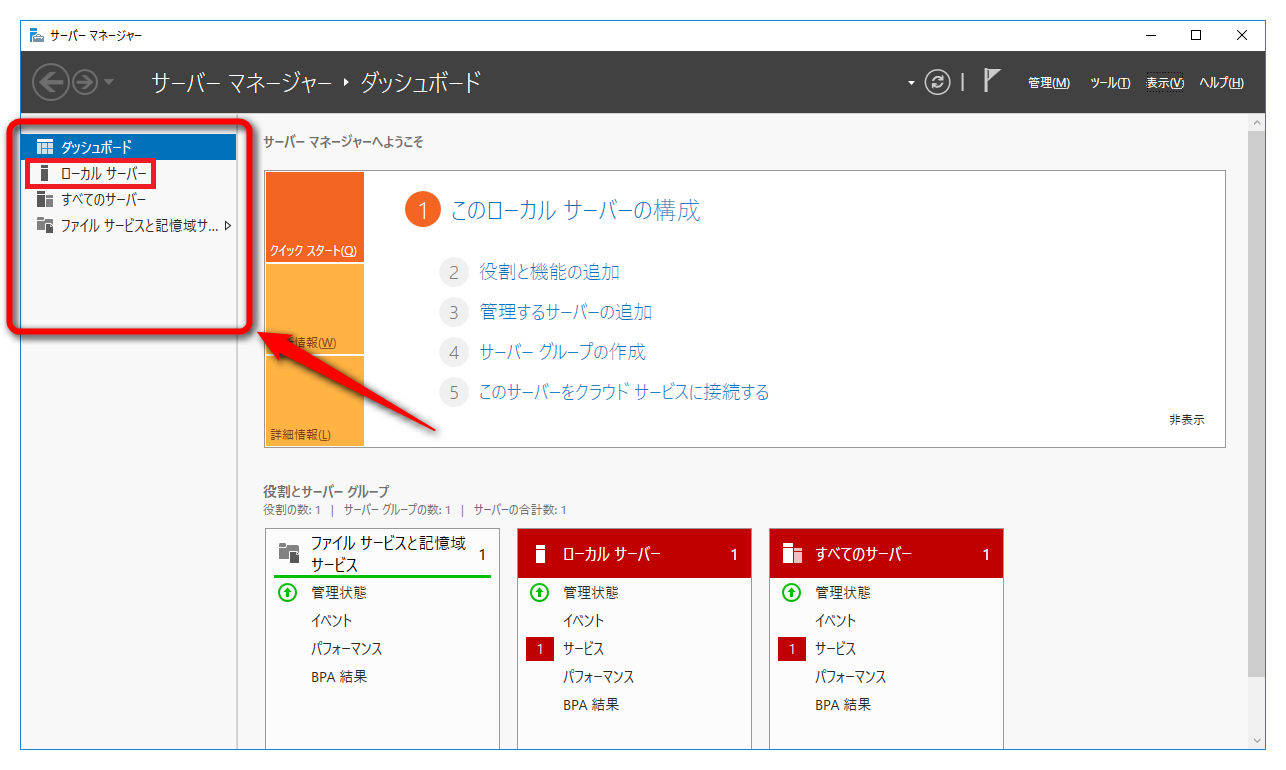Click the scrollbar up arrow
1286x770 pixels.
(1257, 121)
